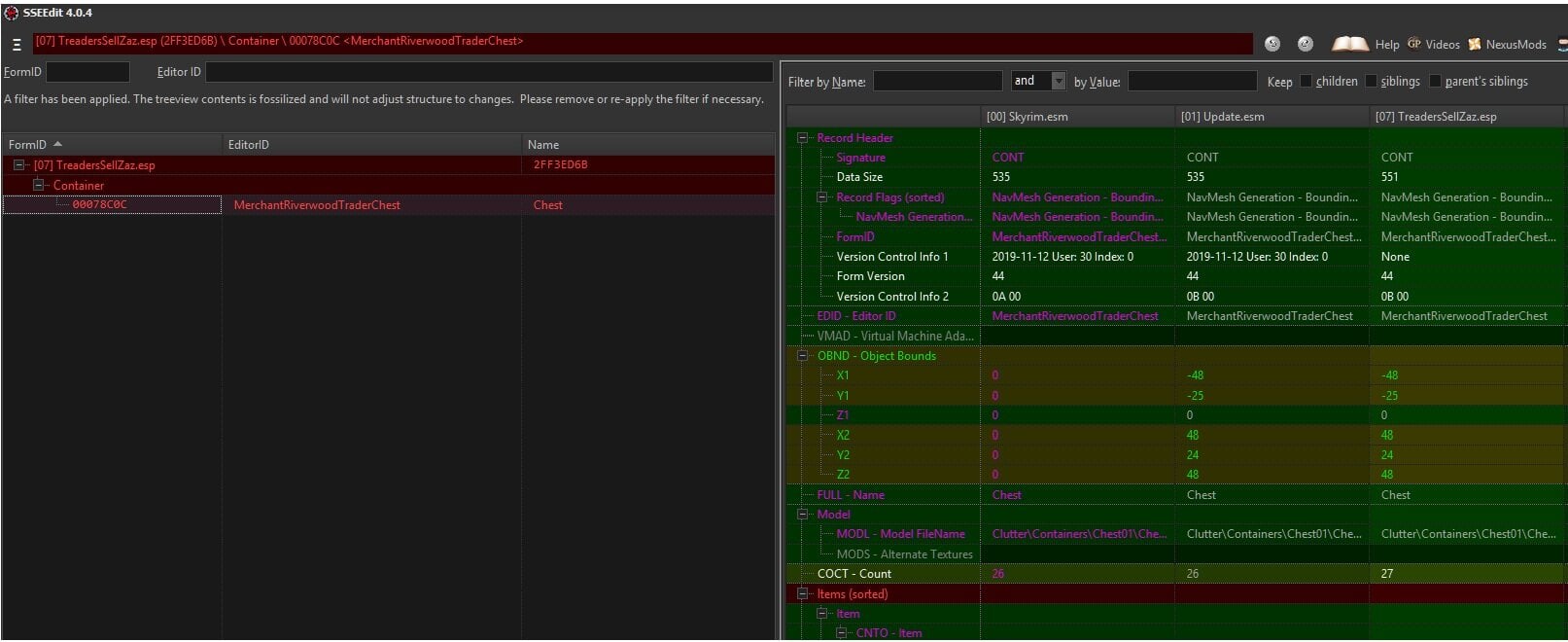Open the 'and' filter operator dropdown
The image size is (1568, 642).
[x=1058, y=82]
